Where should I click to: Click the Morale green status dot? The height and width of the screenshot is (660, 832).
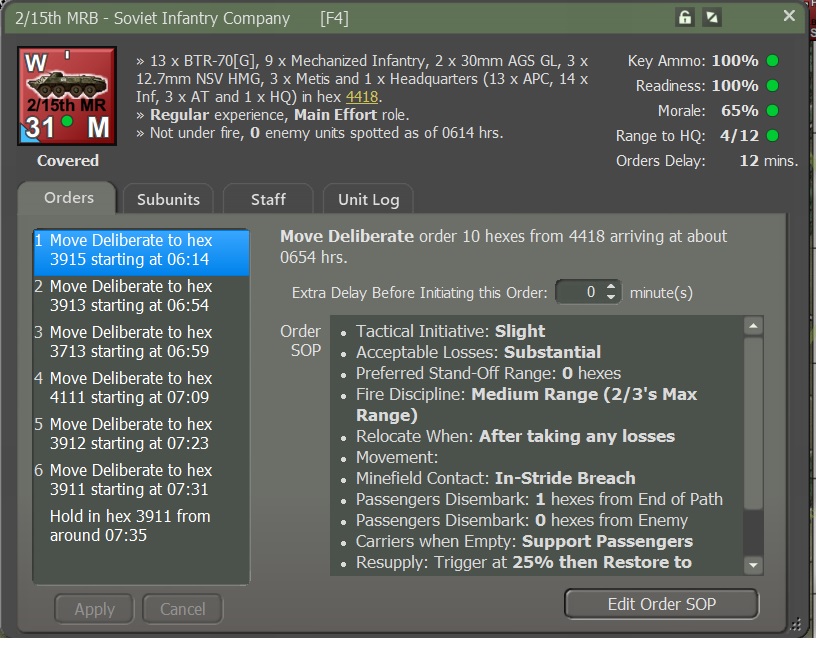click(x=773, y=110)
